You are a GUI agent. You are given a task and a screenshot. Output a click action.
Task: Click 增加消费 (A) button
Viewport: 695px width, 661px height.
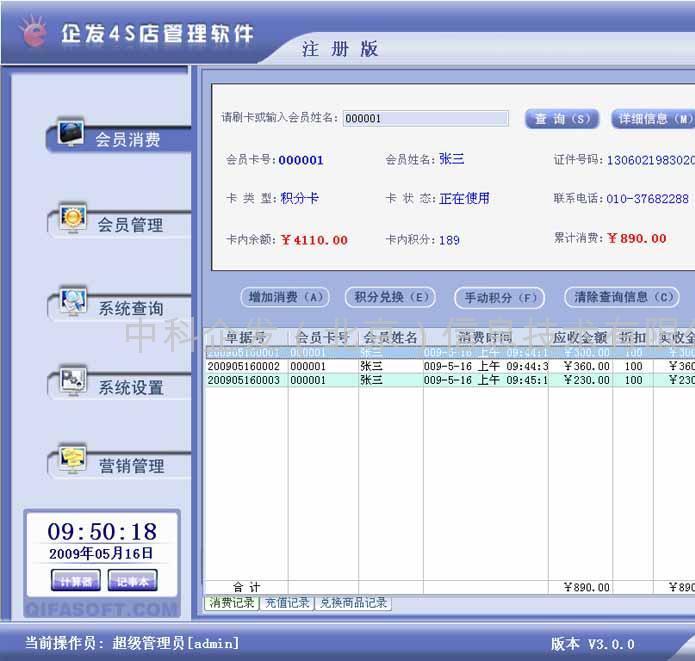tap(285, 297)
